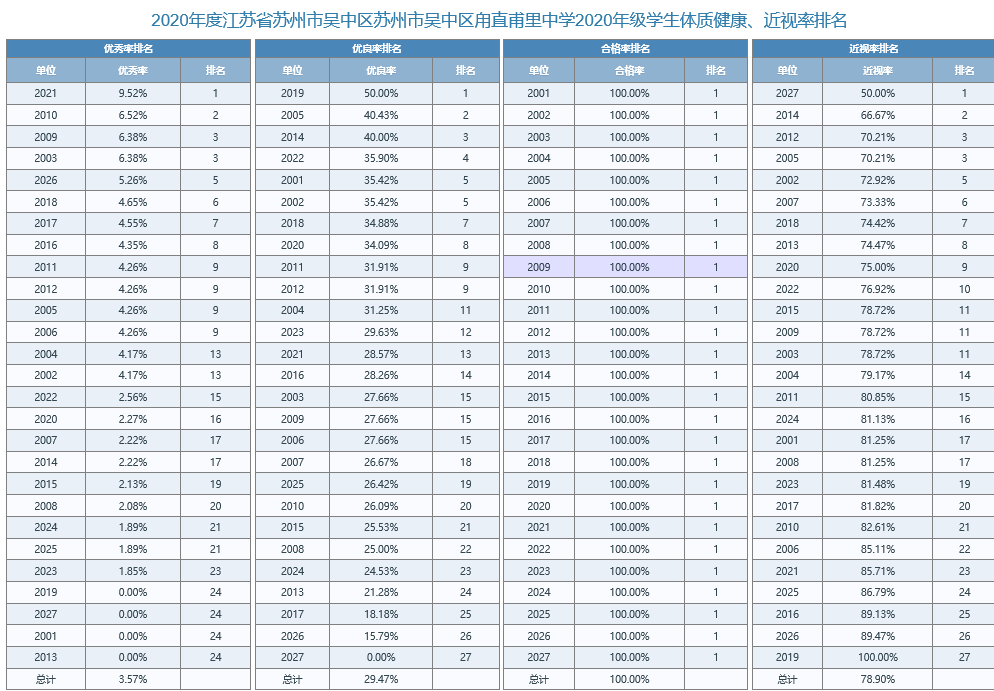Viewport: 994px width, 691px height.
Task: Click the 66.67% cell in 近视率排名 table
Action: (878, 115)
